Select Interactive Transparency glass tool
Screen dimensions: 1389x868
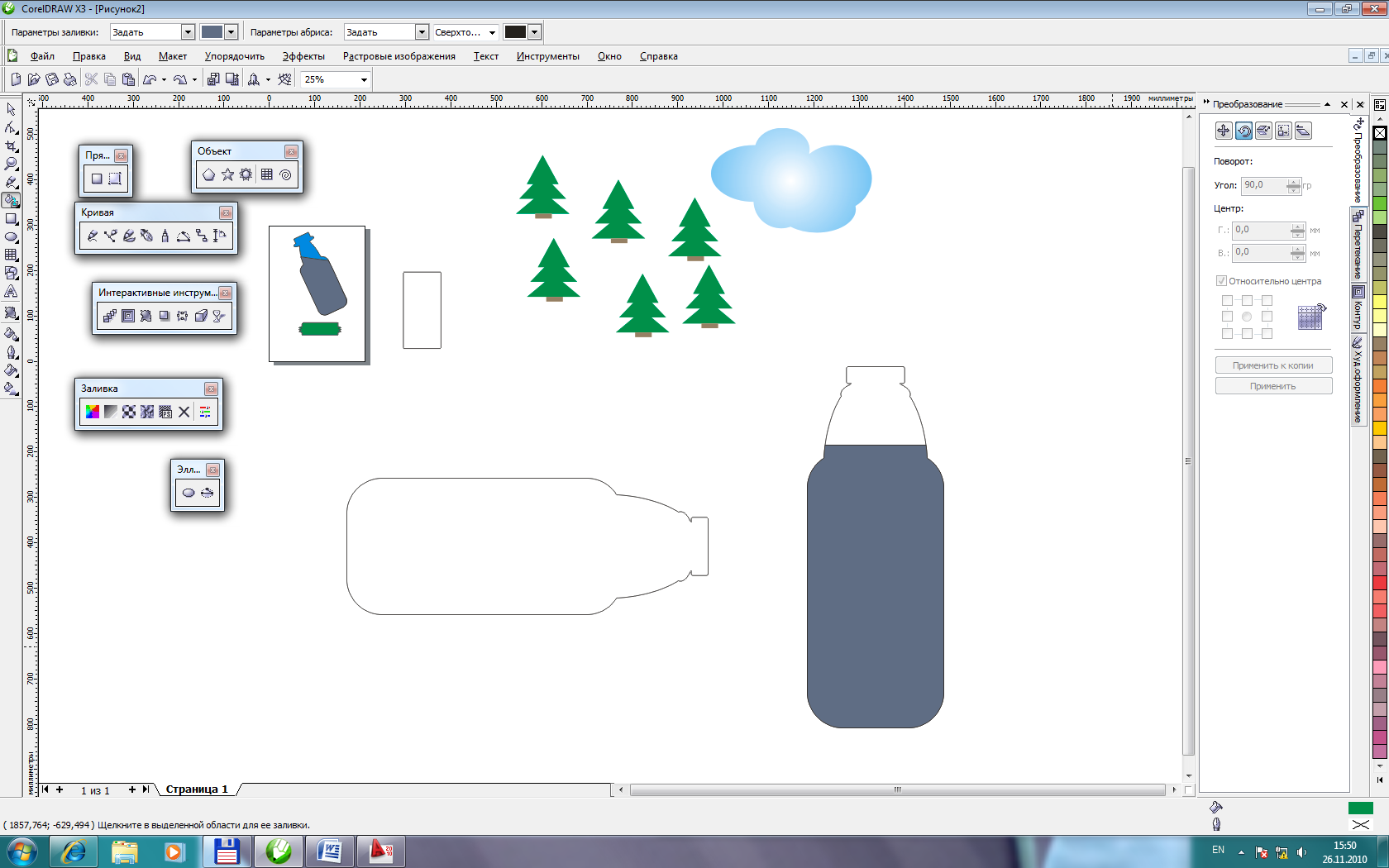(x=219, y=316)
